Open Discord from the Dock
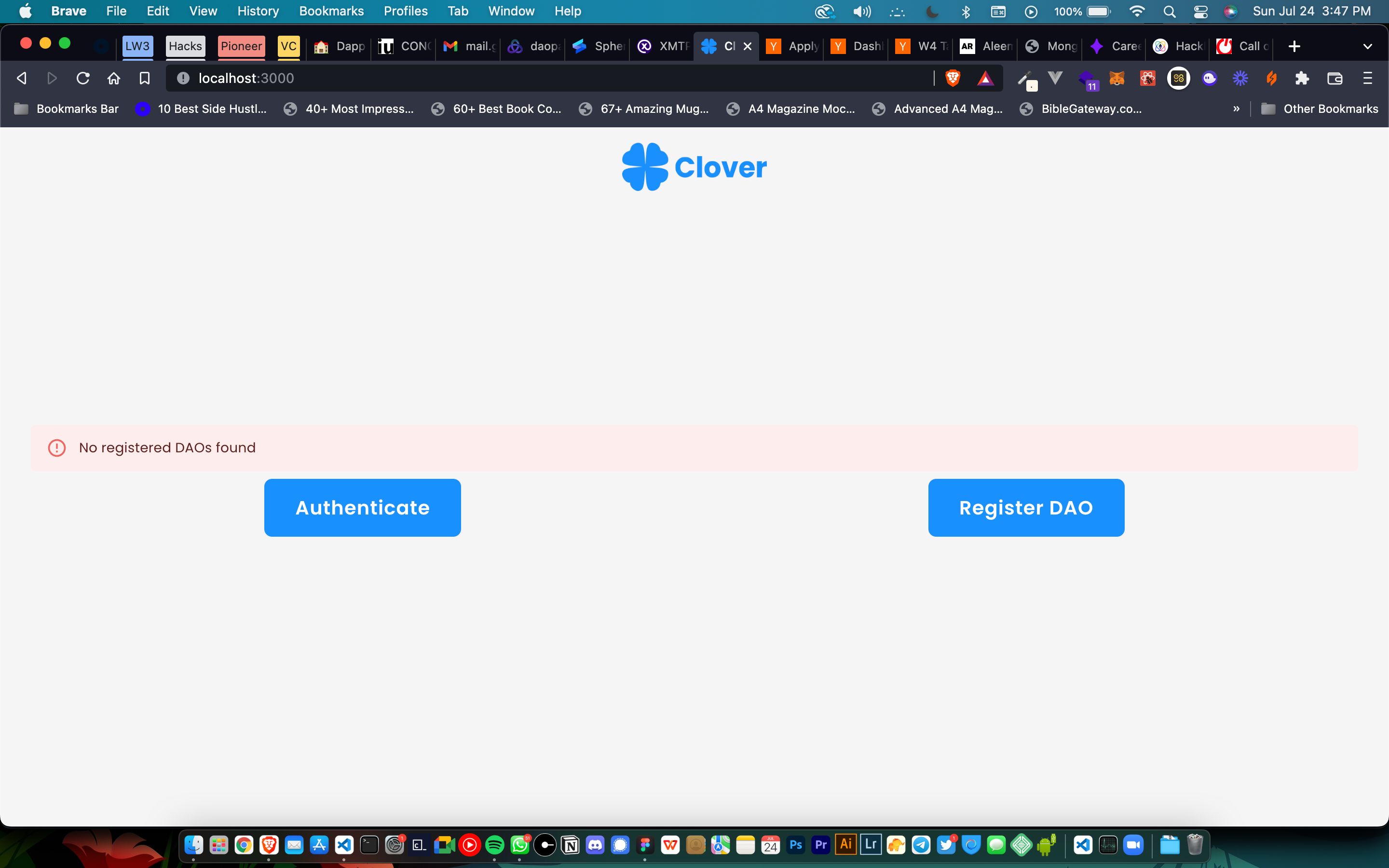The width and height of the screenshot is (1389, 868). pos(595,844)
